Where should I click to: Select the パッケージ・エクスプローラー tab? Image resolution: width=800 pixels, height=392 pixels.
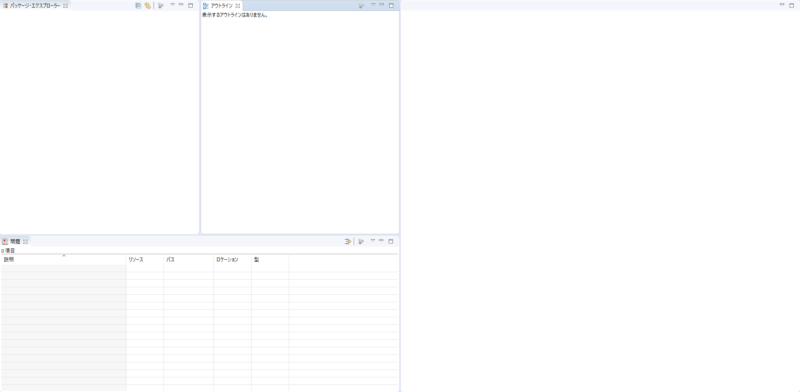click(32, 6)
